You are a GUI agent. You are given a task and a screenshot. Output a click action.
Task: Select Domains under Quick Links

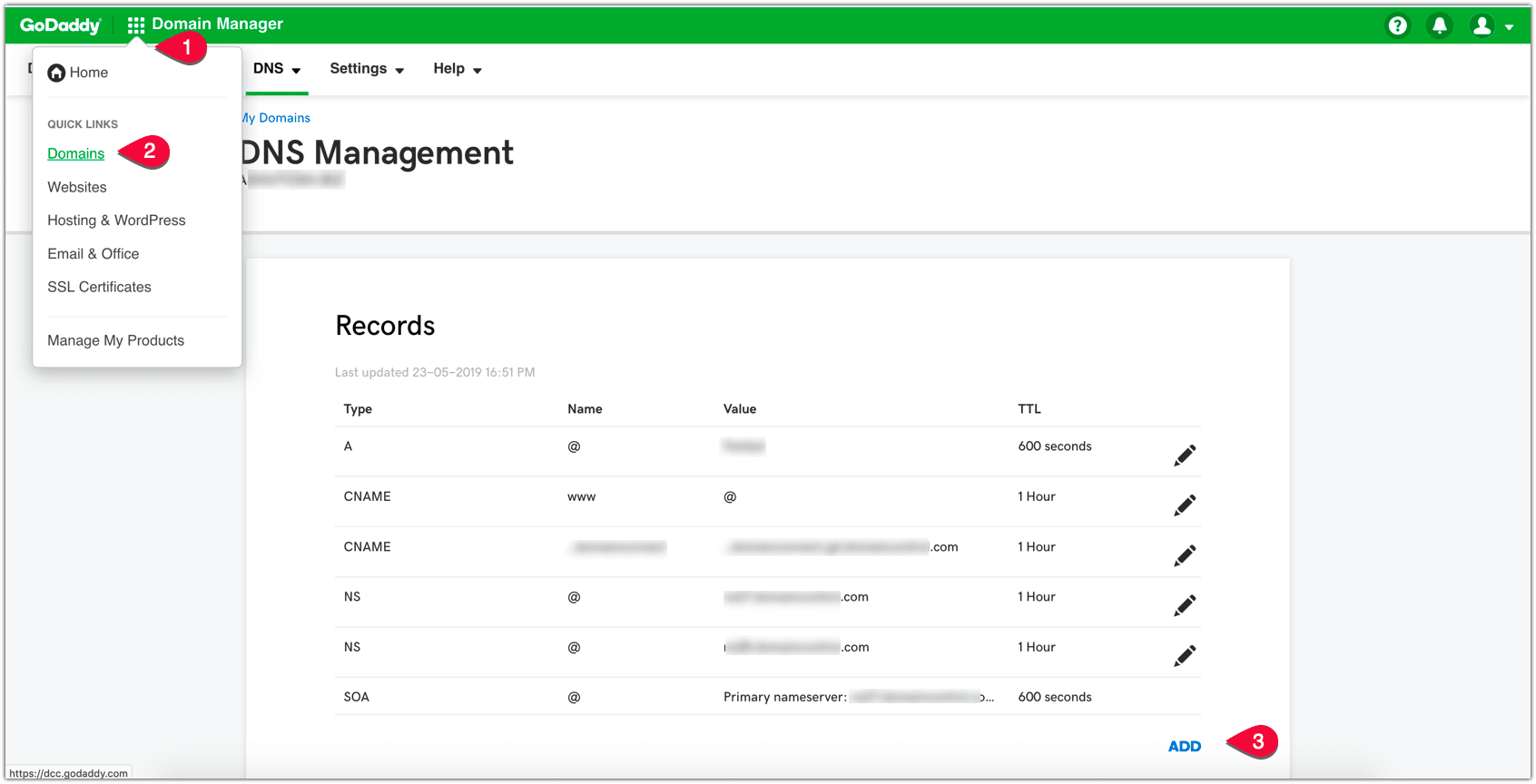point(76,153)
